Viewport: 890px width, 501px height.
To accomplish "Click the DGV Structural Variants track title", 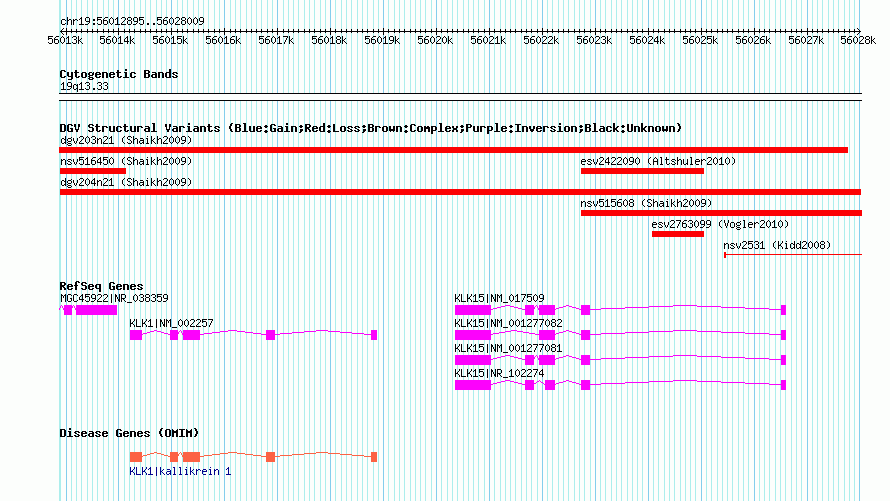I will pos(371,128).
